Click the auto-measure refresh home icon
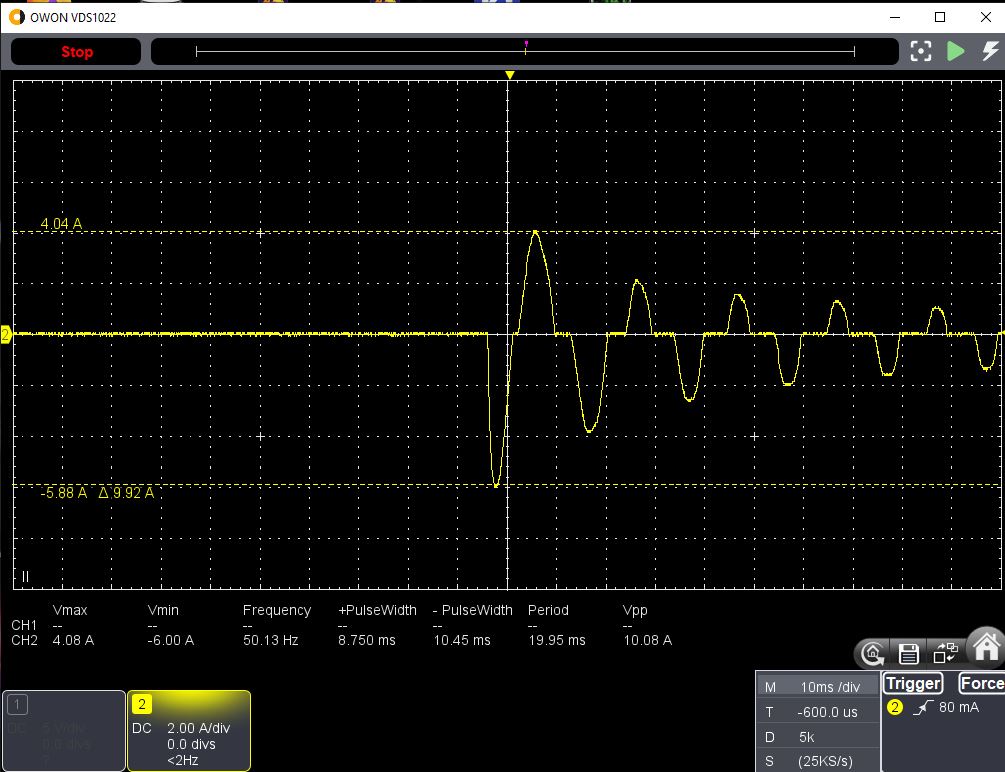 point(872,653)
